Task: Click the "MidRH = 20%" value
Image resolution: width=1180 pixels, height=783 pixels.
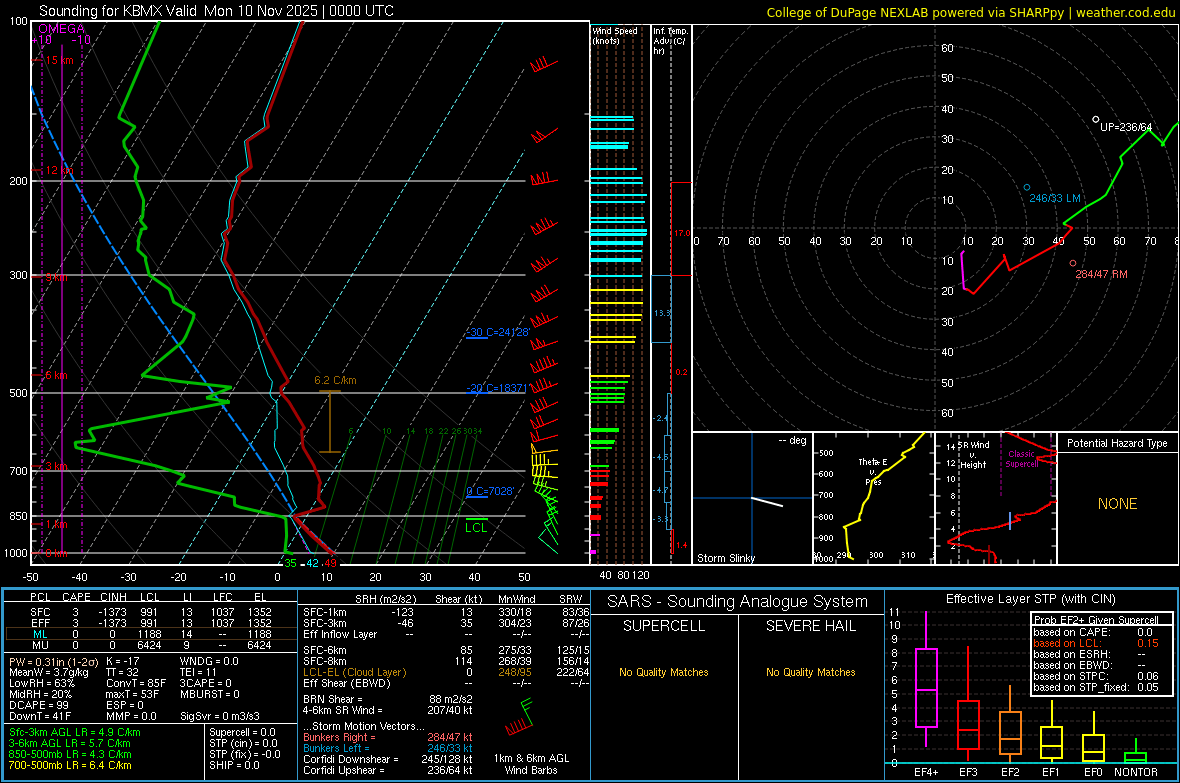Action: click(41, 694)
